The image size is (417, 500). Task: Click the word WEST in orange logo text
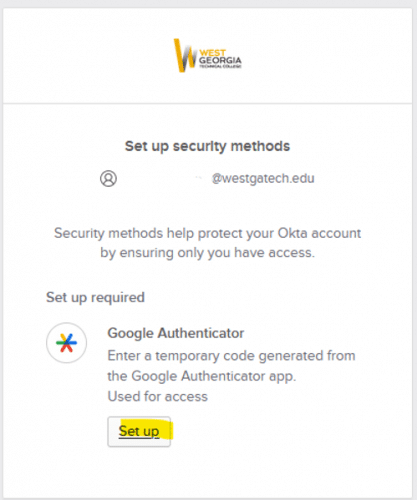[212, 53]
